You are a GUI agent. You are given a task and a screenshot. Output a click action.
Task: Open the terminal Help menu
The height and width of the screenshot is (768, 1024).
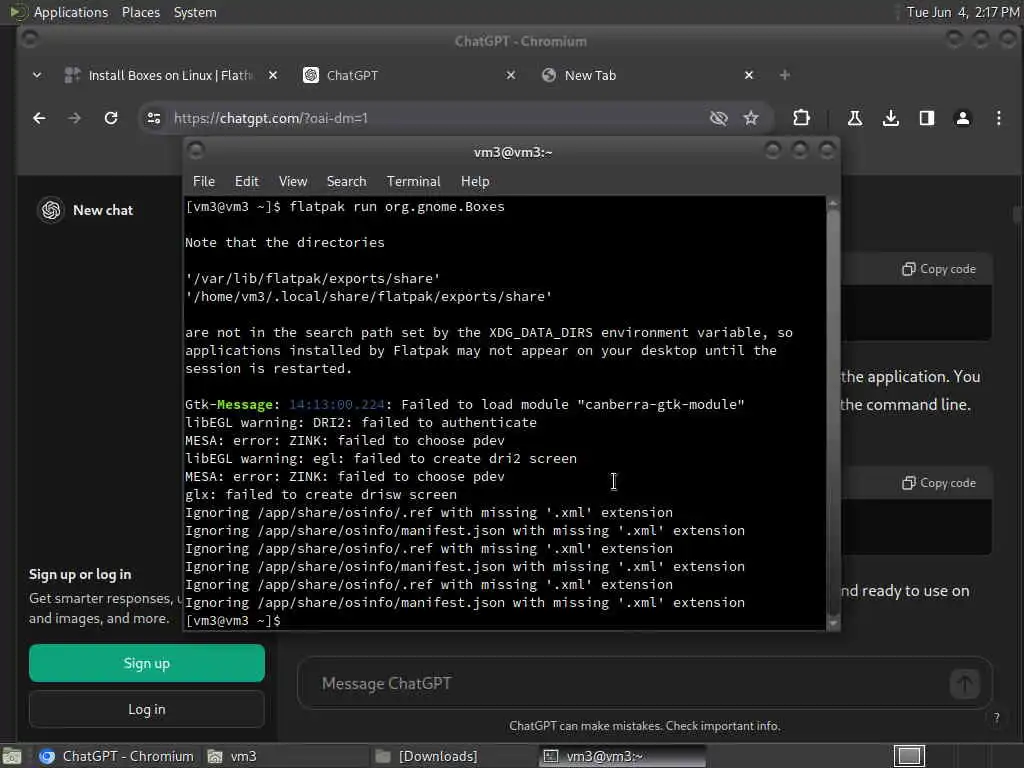tap(475, 182)
